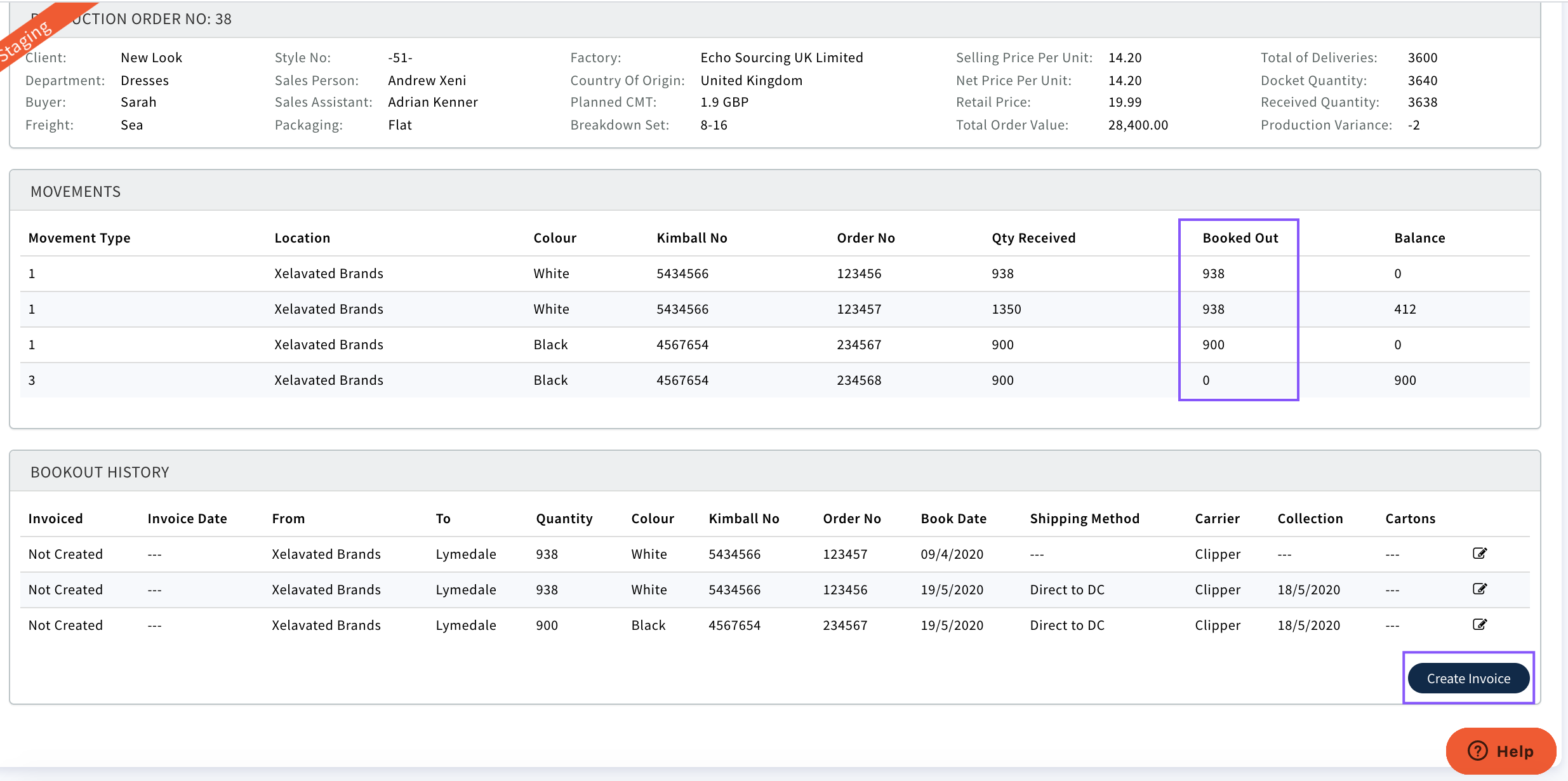This screenshot has width=1568, height=781.
Task: Click the Create Invoice button
Action: point(1468,678)
